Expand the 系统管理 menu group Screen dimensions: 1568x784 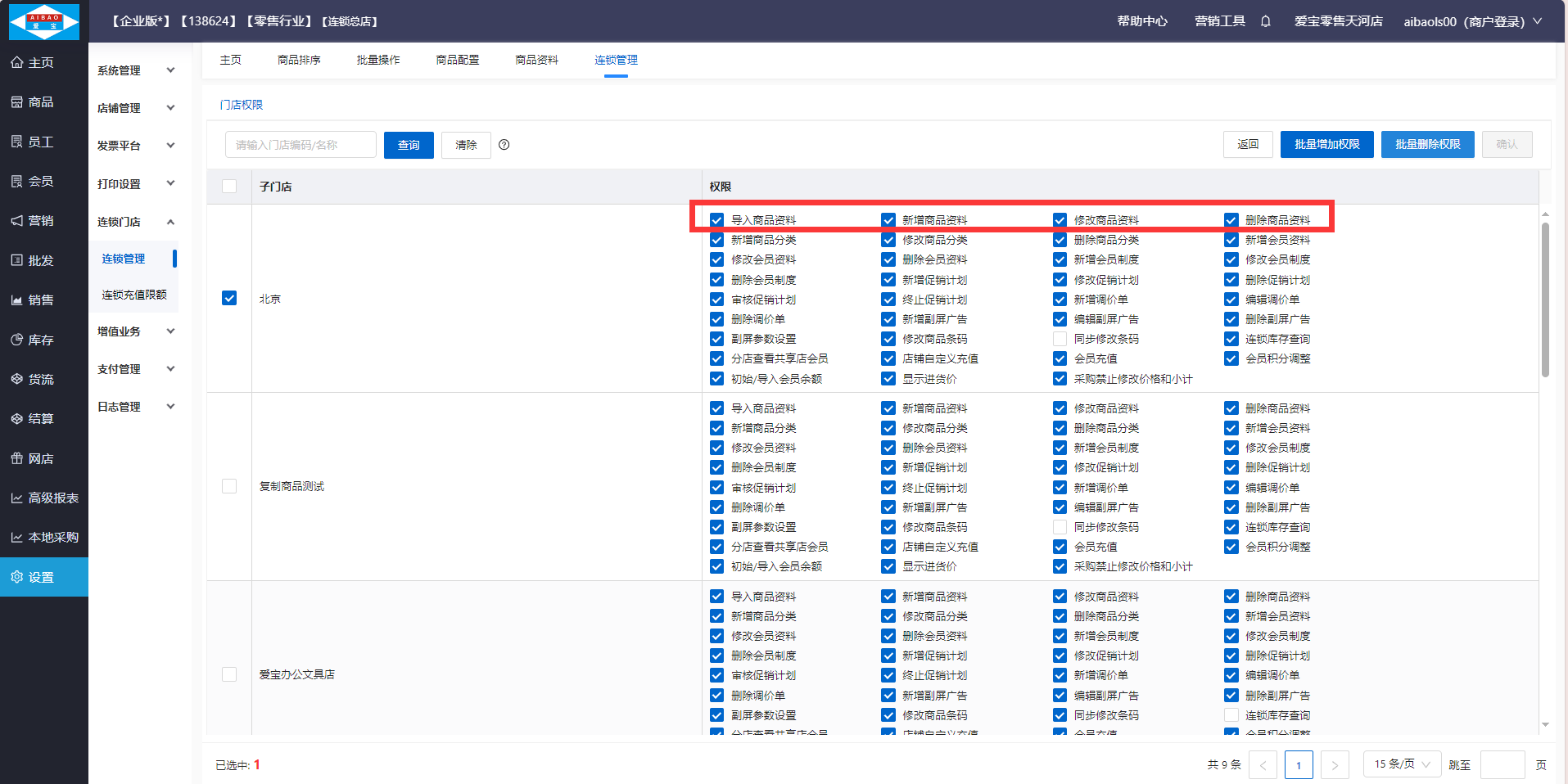[136, 70]
